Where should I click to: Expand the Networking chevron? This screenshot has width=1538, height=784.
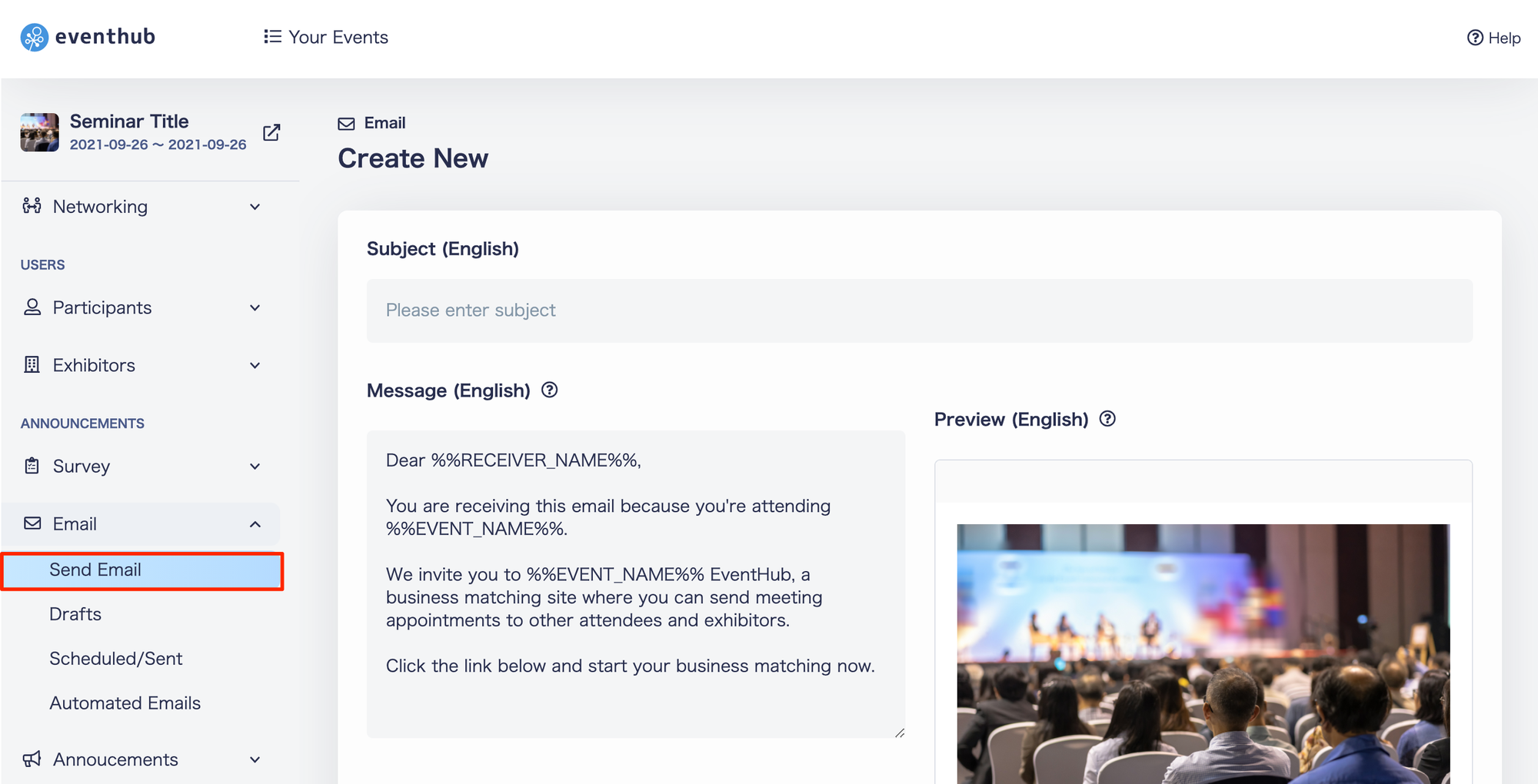coord(255,207)
